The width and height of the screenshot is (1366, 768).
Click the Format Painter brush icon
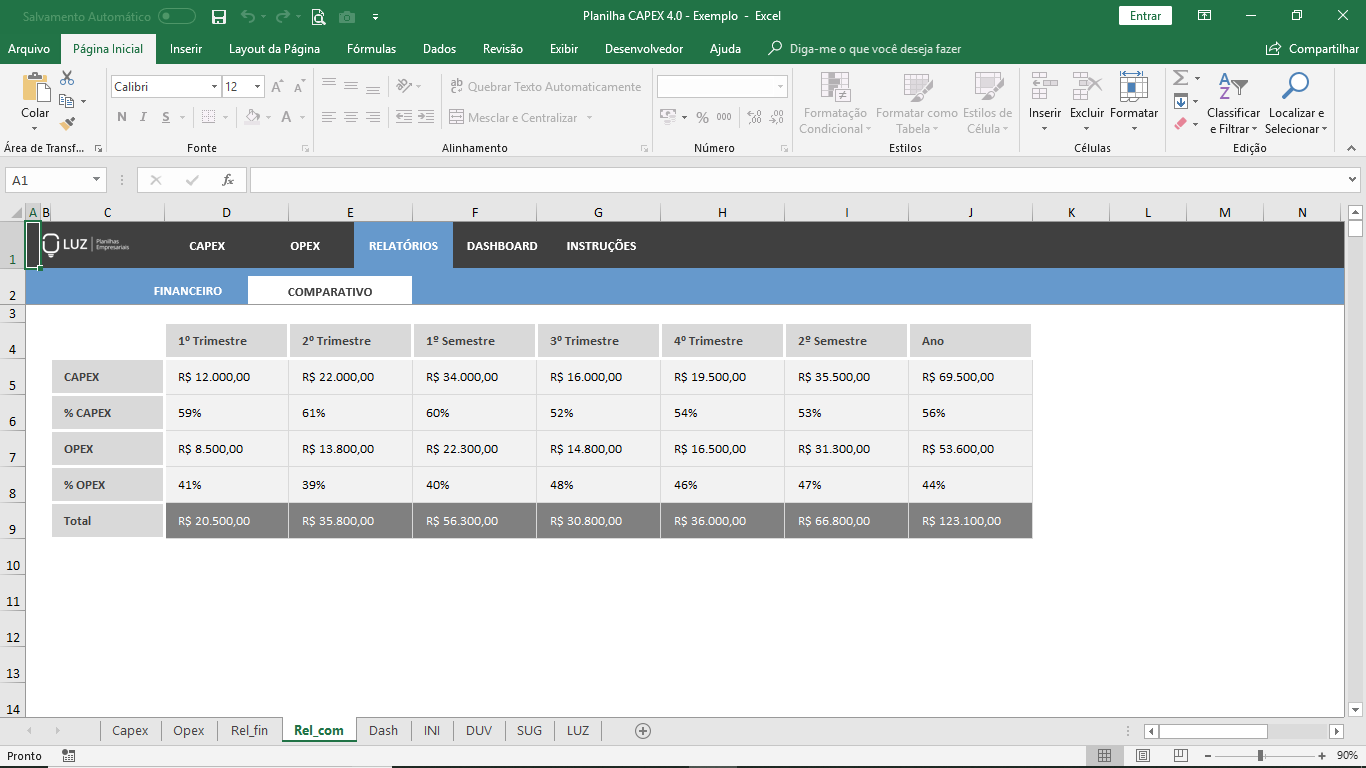pos(67,124)
